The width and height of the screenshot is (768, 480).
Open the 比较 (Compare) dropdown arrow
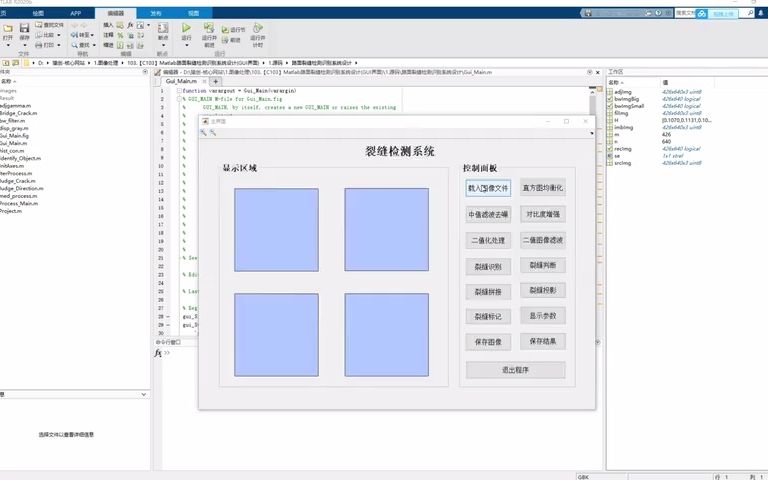pos(59,35)
